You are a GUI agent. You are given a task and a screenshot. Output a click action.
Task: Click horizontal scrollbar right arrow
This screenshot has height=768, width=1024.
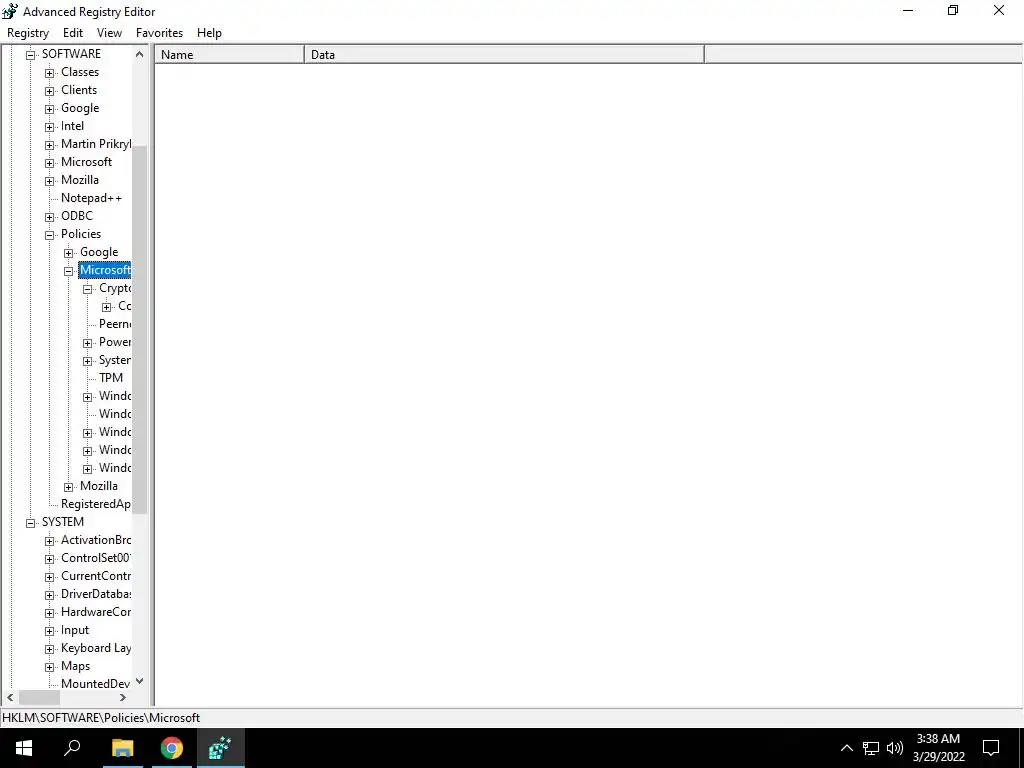pos(123,697)
